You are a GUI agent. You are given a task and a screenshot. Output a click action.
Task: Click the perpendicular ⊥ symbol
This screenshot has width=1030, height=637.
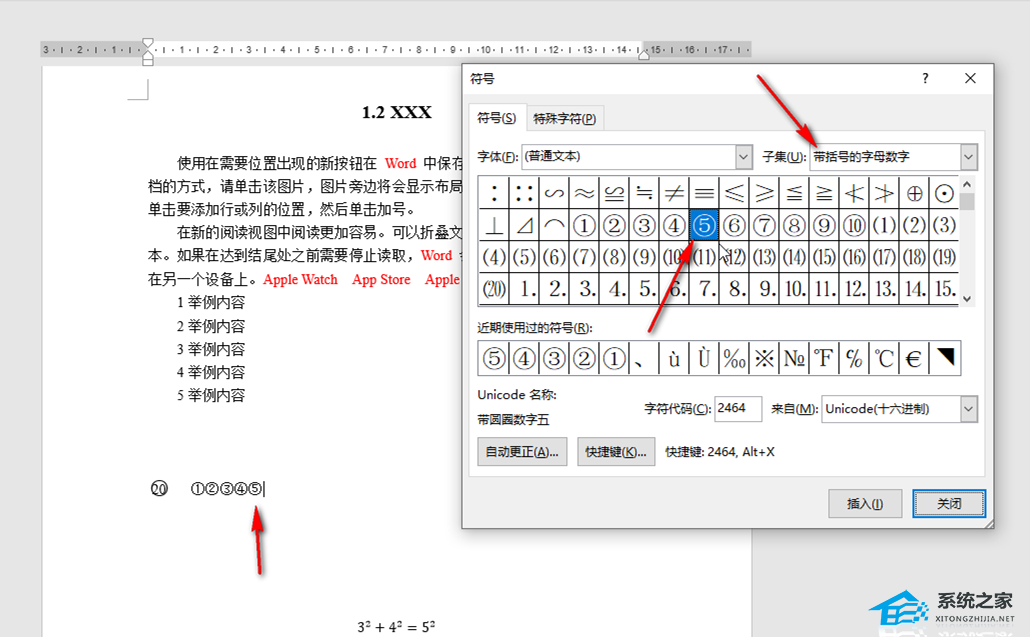click(x=494, y=225)
